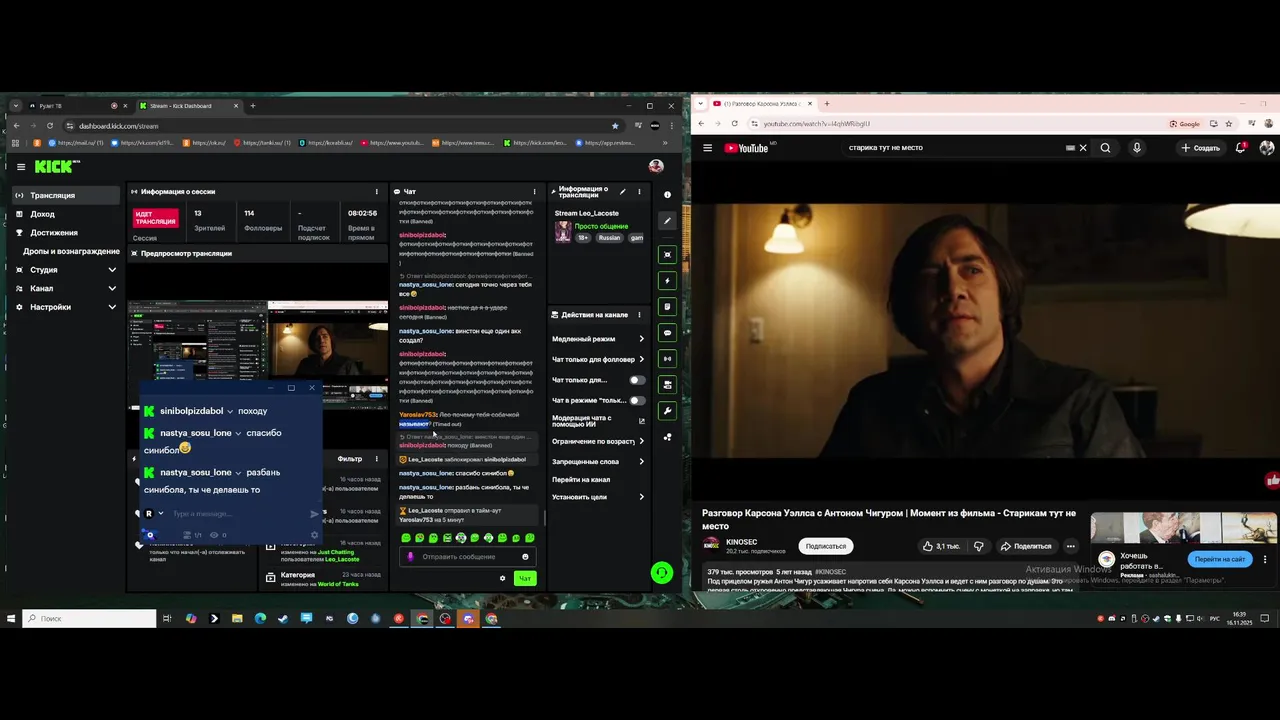Open chat settings gear next to Чат button
The width and height of the screenshot is (1280, 720).
502,578
